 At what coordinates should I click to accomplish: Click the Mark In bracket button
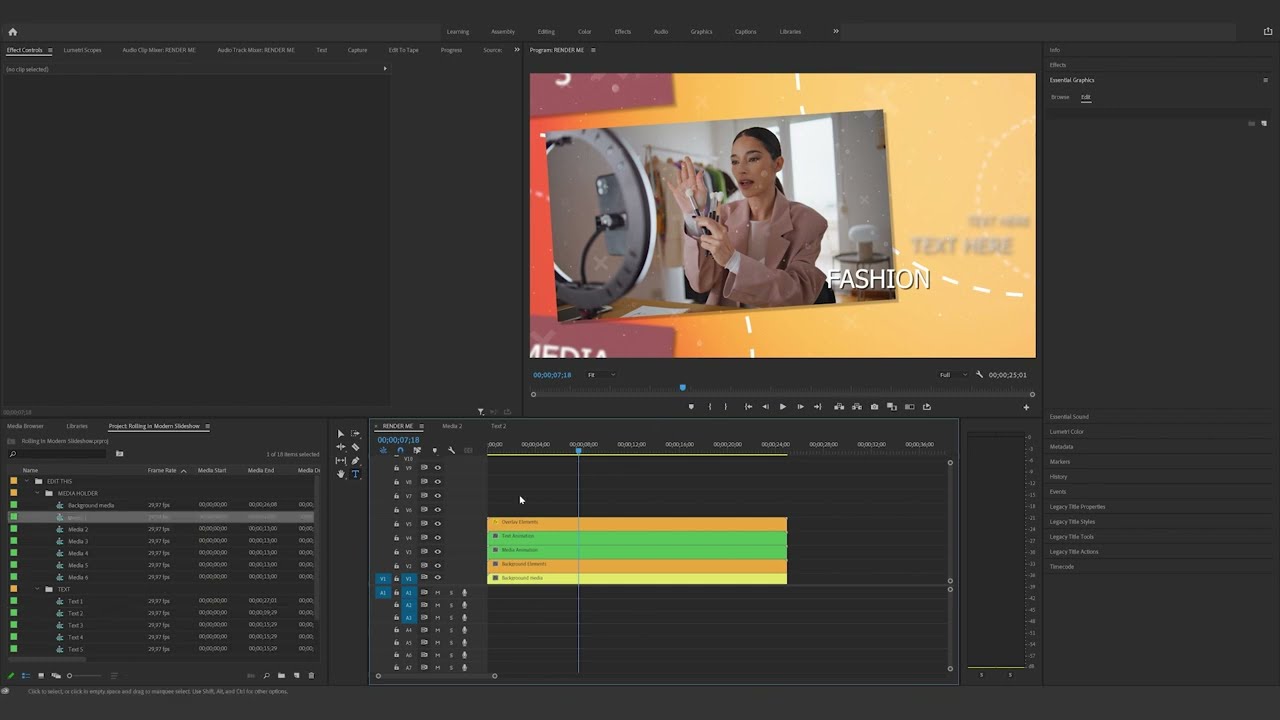pos(710,407)
